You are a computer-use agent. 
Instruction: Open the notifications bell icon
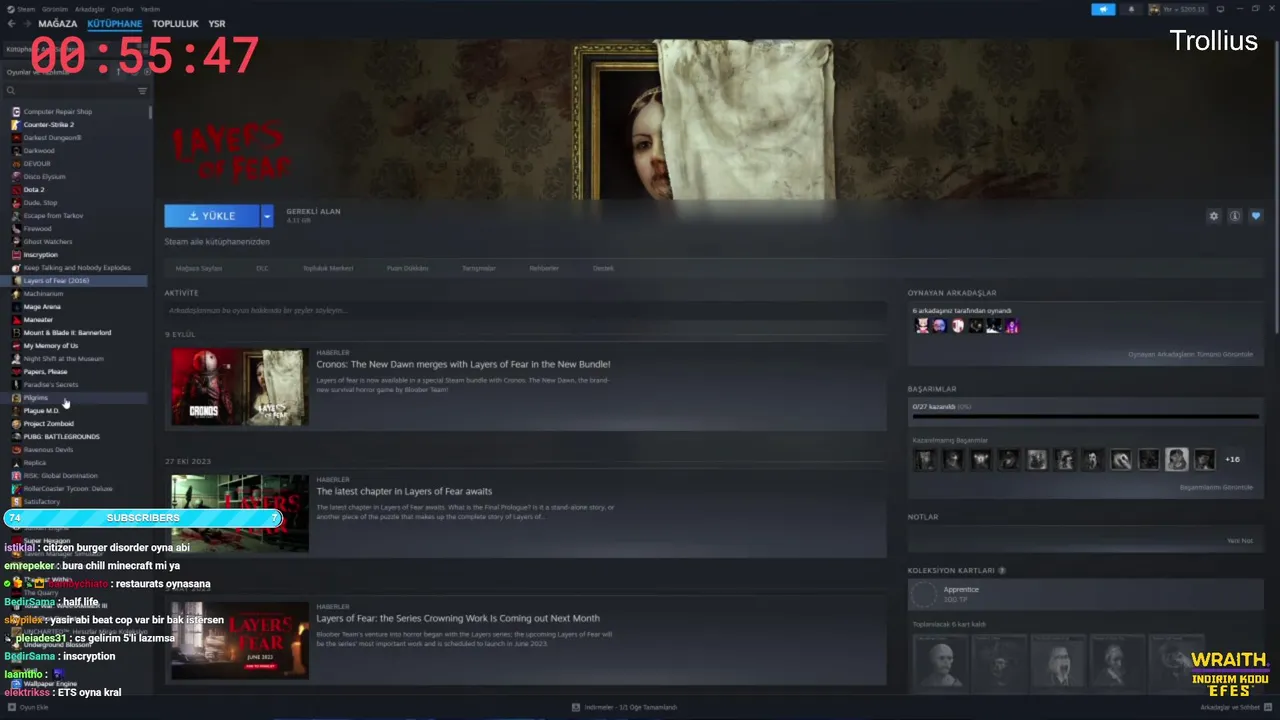click(x=1131, y=9)
